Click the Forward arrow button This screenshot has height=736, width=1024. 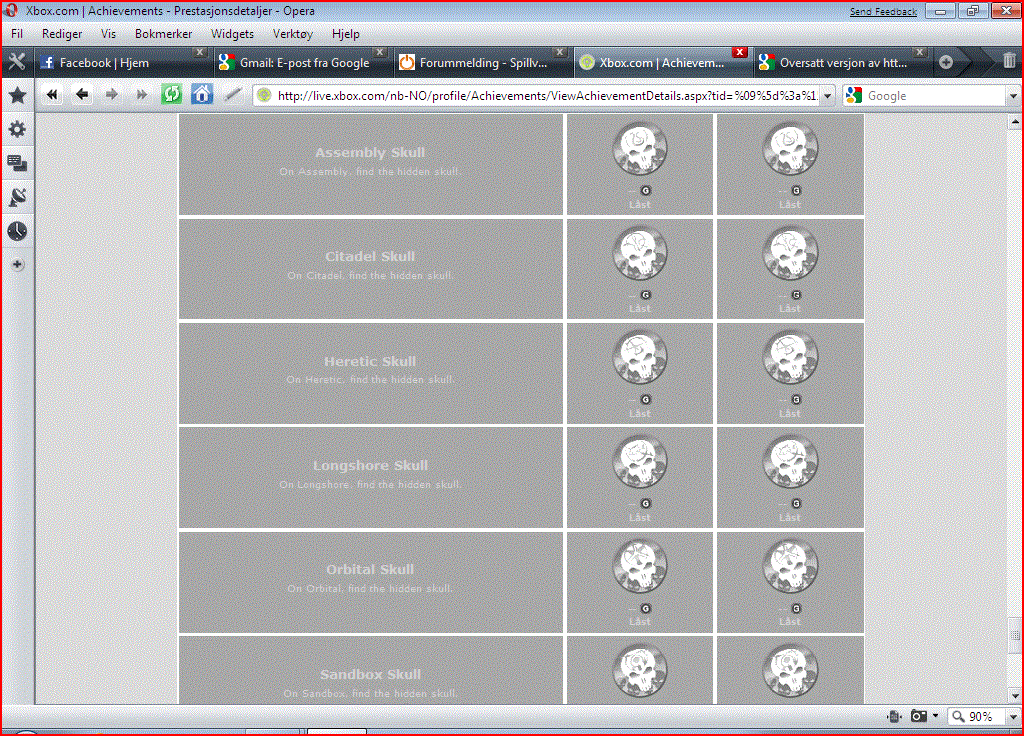(x=112, y=95)
